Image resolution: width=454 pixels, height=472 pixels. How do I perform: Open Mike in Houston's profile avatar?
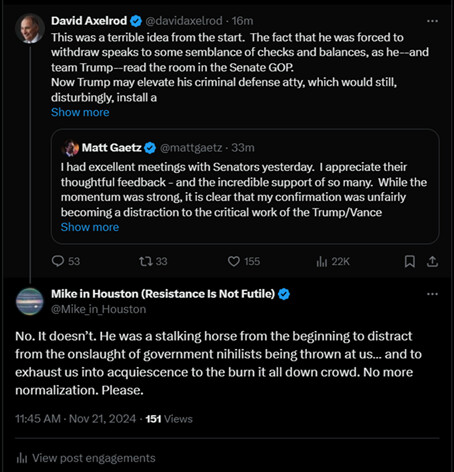[x=30, y=301]
